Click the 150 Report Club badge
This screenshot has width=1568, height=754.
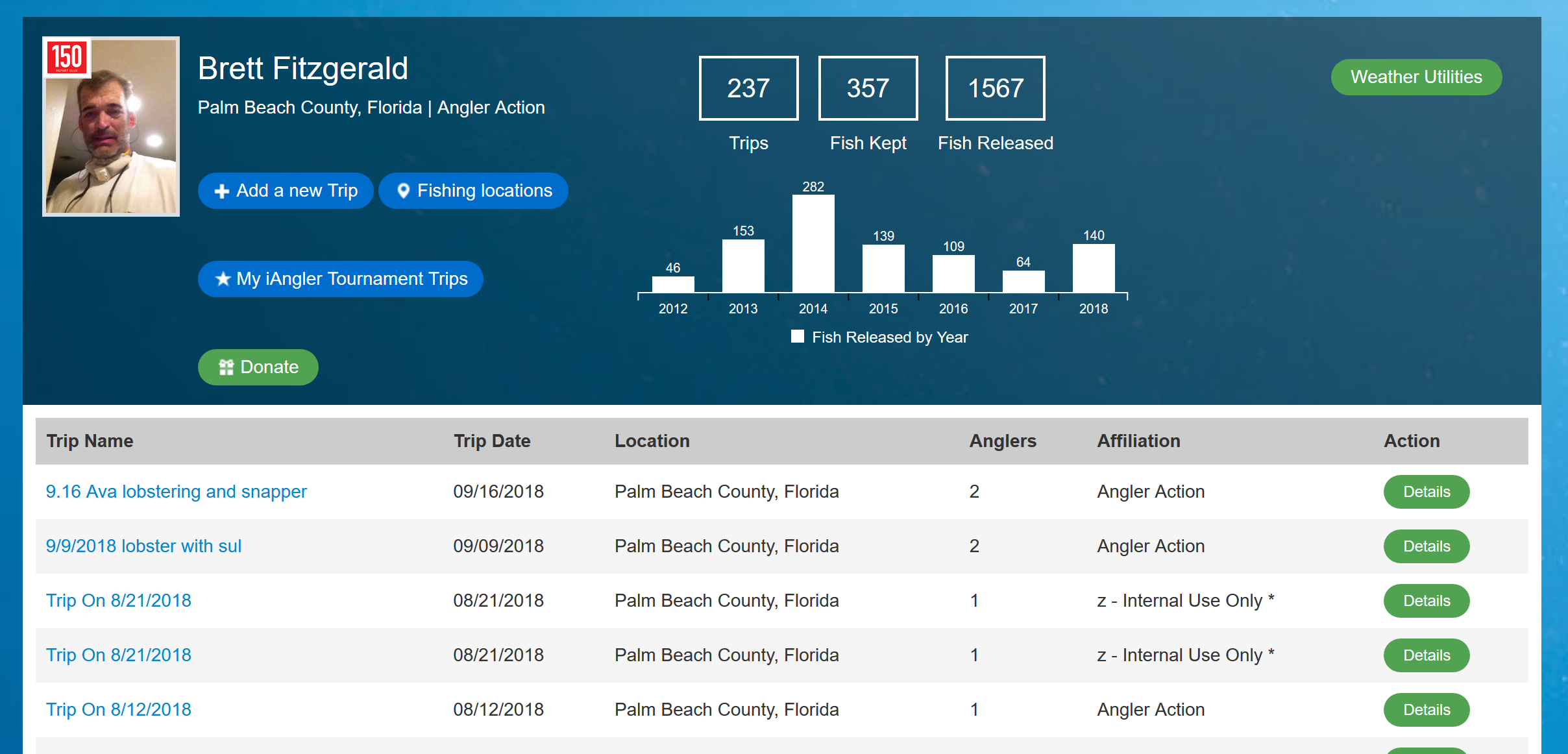pyautogui.click(x=67, y=58)
